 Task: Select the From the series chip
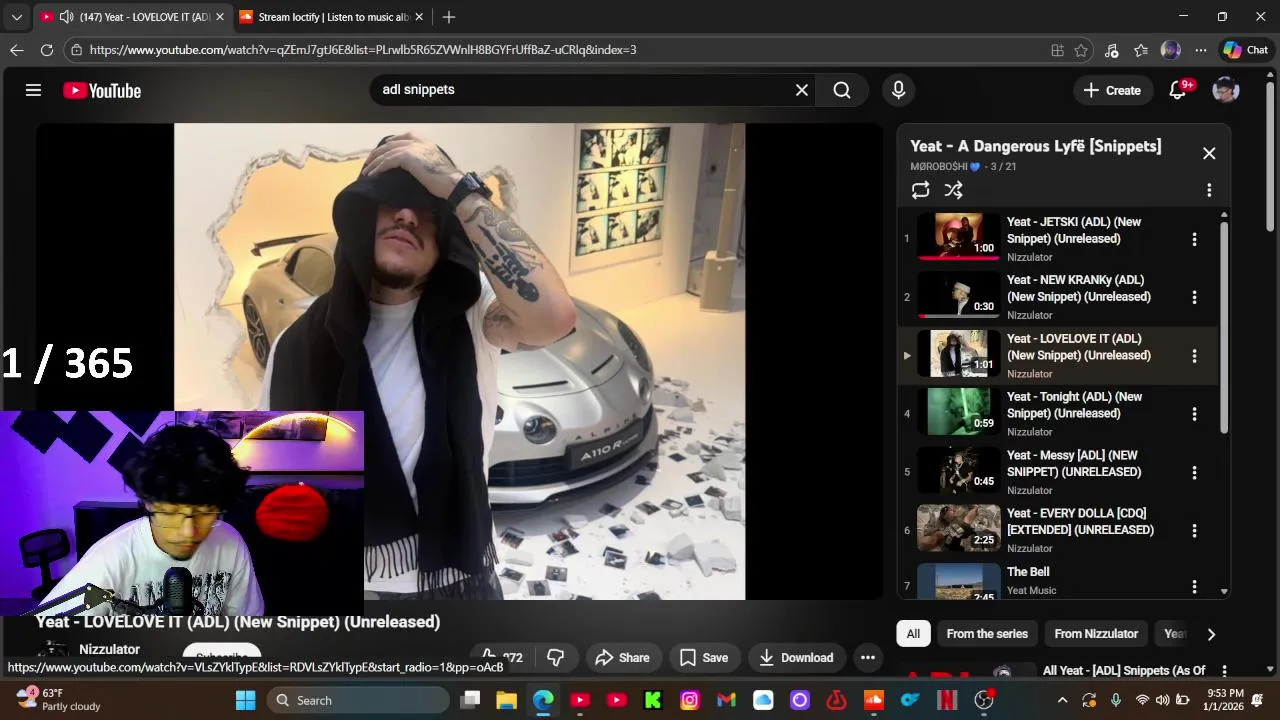tap(987, 634)
